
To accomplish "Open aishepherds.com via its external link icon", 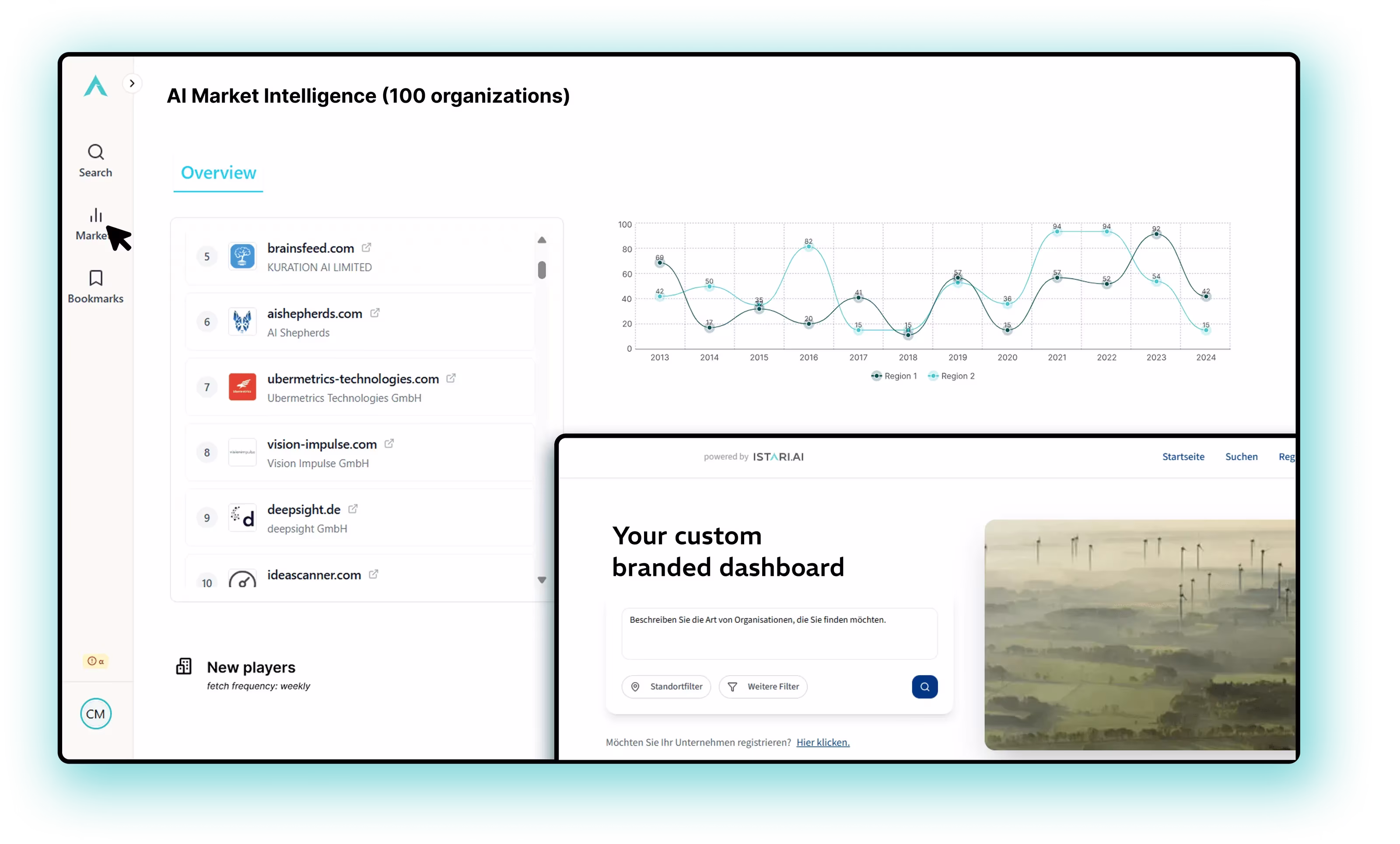I will (x=374, y=312).
